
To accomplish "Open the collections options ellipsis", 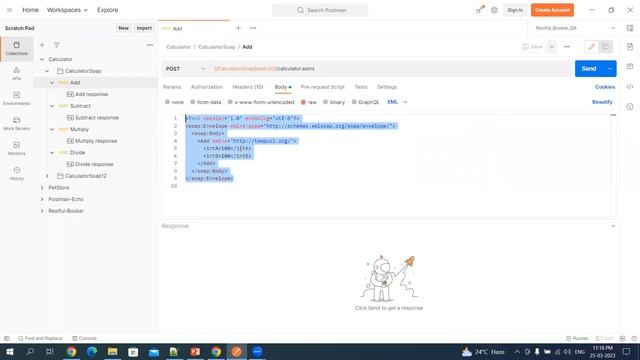I will click(150, 45).
